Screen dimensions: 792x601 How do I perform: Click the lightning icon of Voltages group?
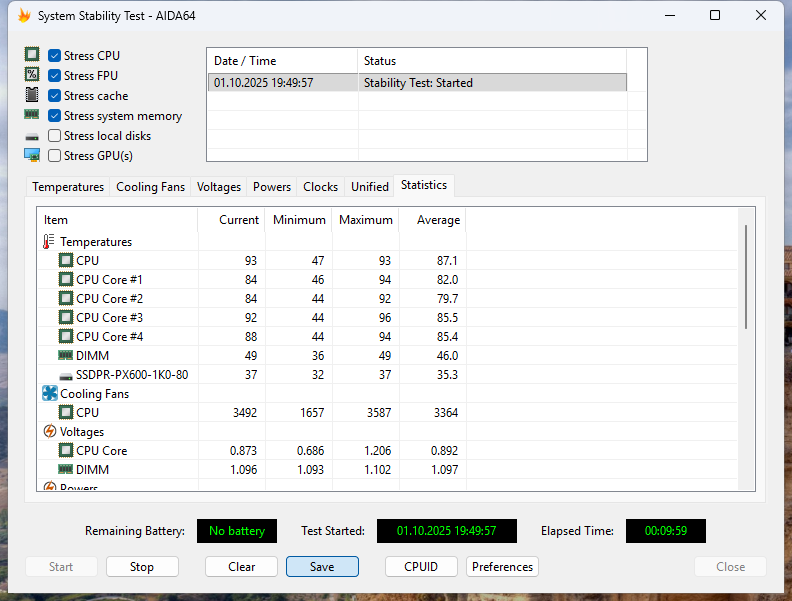50,431
